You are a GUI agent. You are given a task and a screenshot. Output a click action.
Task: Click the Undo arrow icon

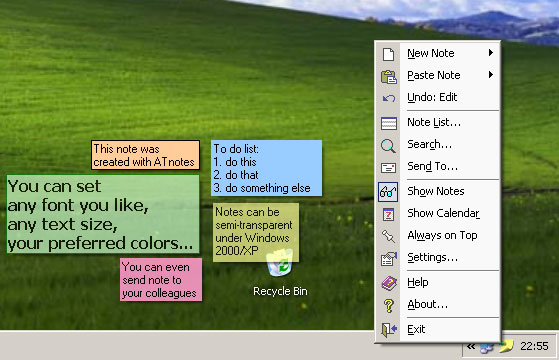[389, 98]
